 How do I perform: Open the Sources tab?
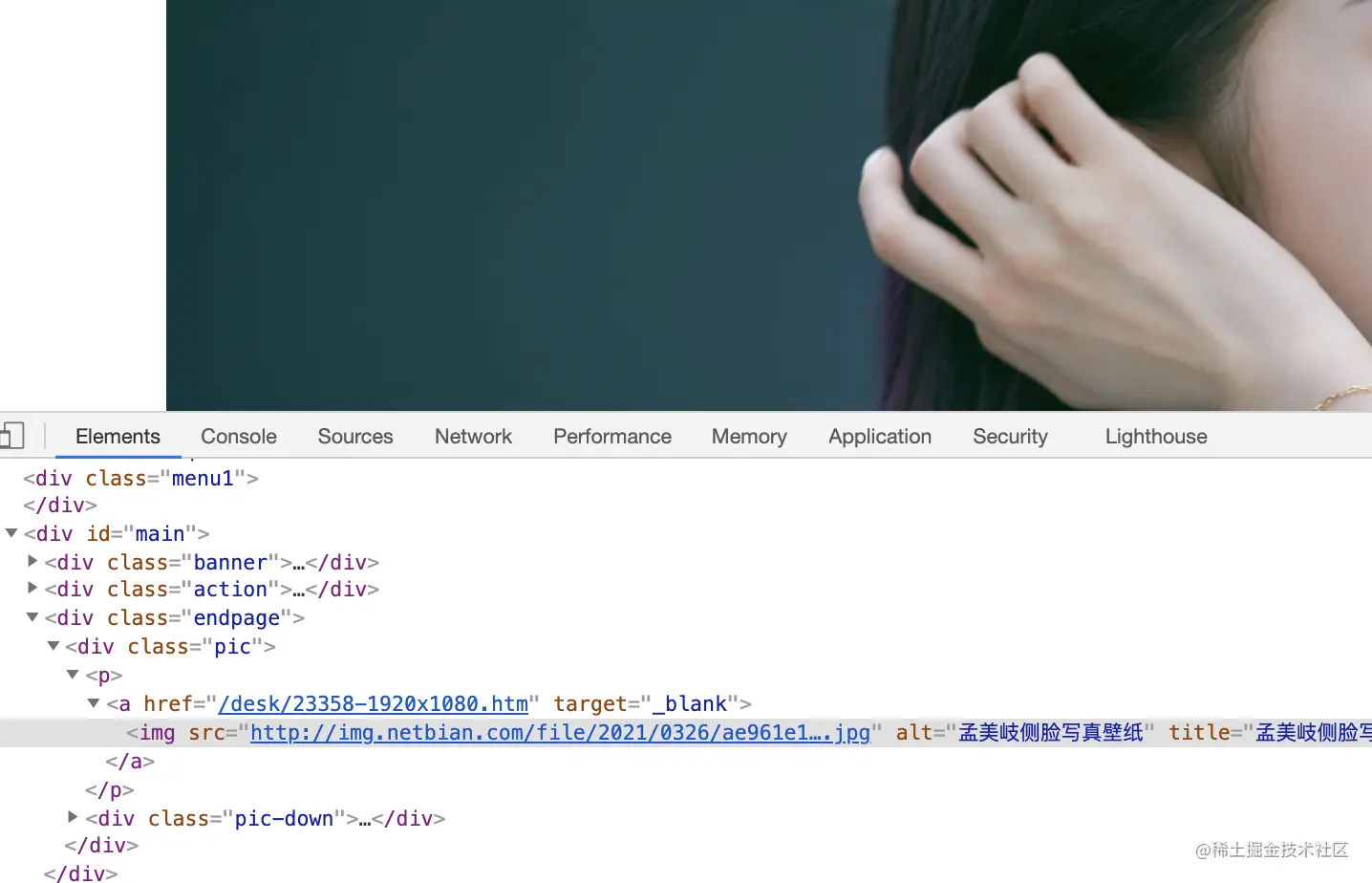(355, 437)
